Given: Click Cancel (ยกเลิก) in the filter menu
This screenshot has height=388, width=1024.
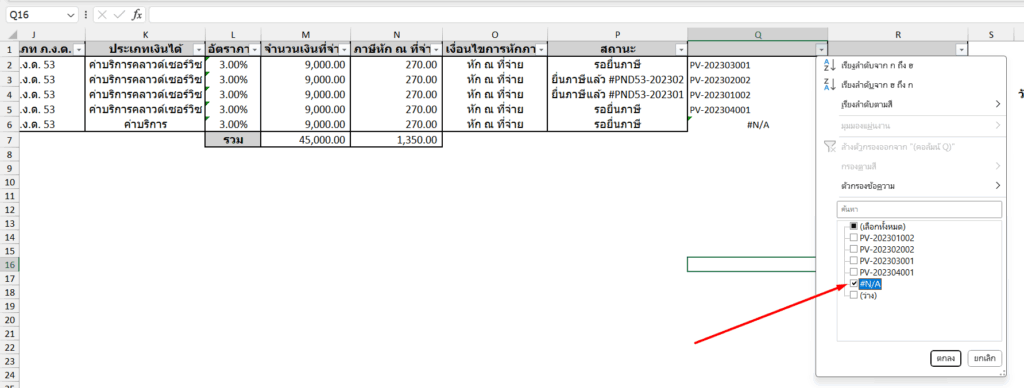Looking at the screenshot, I should point(984,359).
